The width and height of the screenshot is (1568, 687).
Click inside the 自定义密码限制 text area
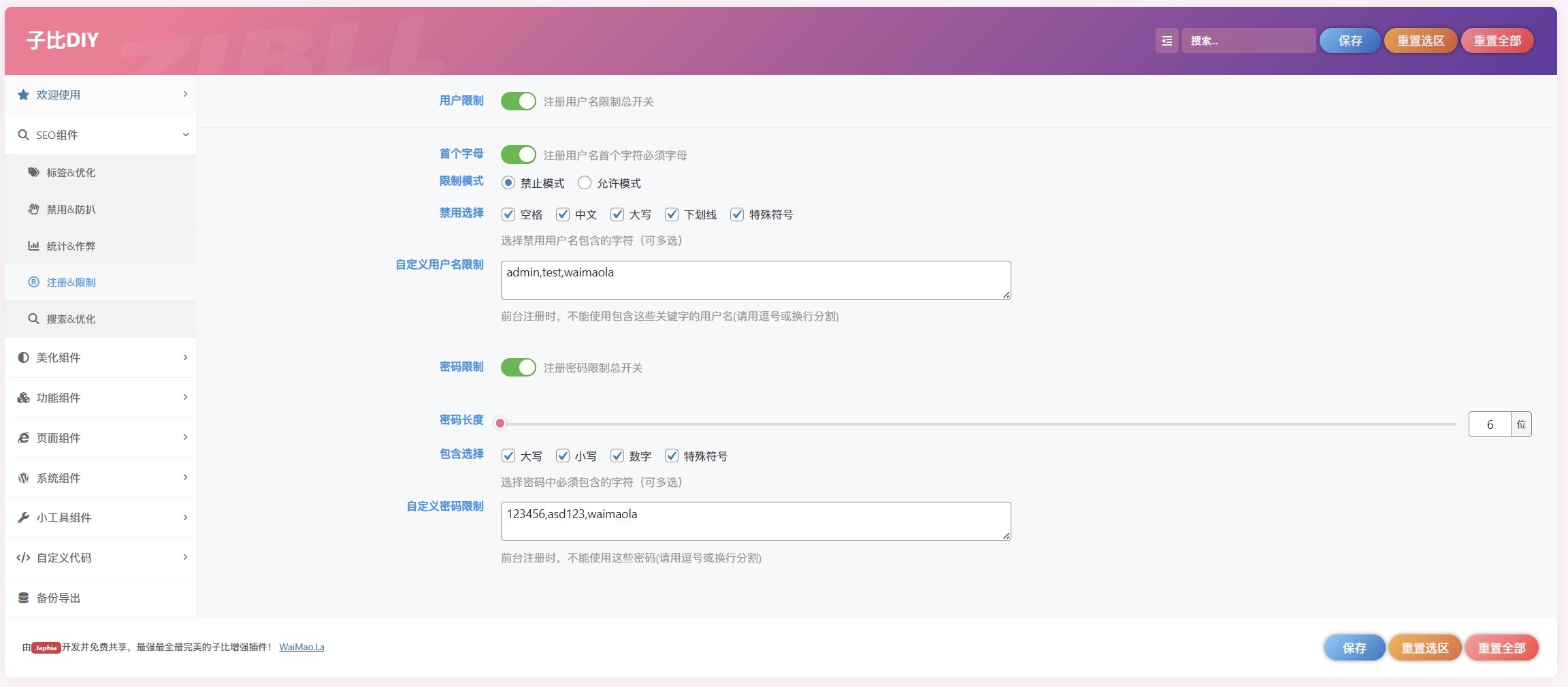click(x=755, y=520)
